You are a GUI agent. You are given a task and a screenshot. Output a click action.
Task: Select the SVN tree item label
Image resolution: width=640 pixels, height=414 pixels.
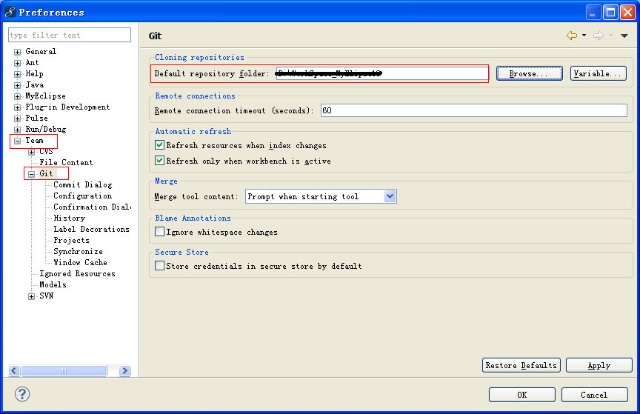click(x=46, y=295)
